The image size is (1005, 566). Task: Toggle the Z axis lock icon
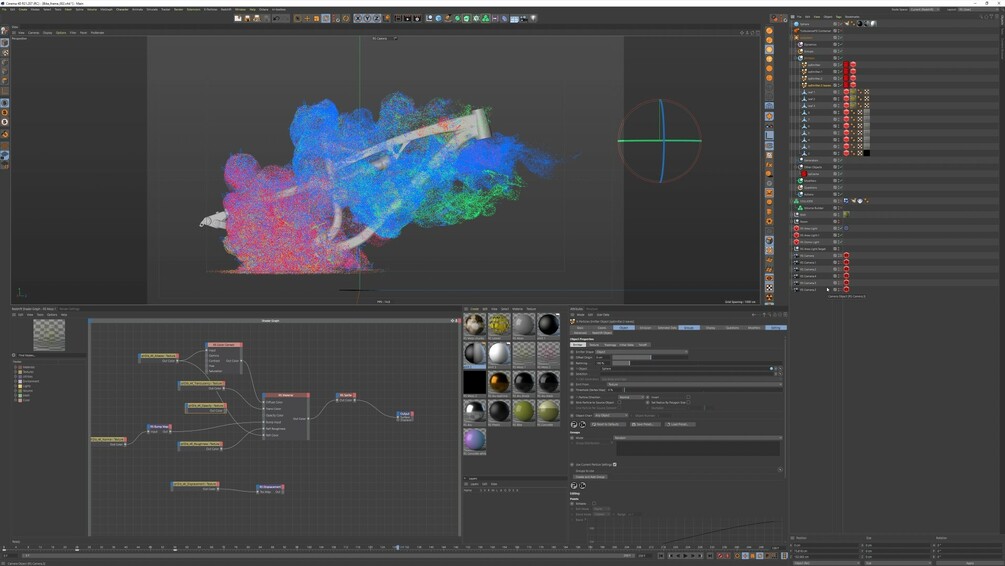click(376, 19)
